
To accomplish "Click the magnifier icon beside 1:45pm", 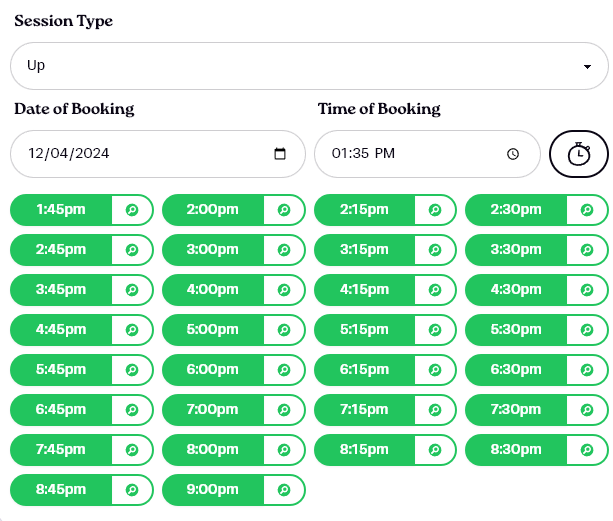I will click(132, 210).
